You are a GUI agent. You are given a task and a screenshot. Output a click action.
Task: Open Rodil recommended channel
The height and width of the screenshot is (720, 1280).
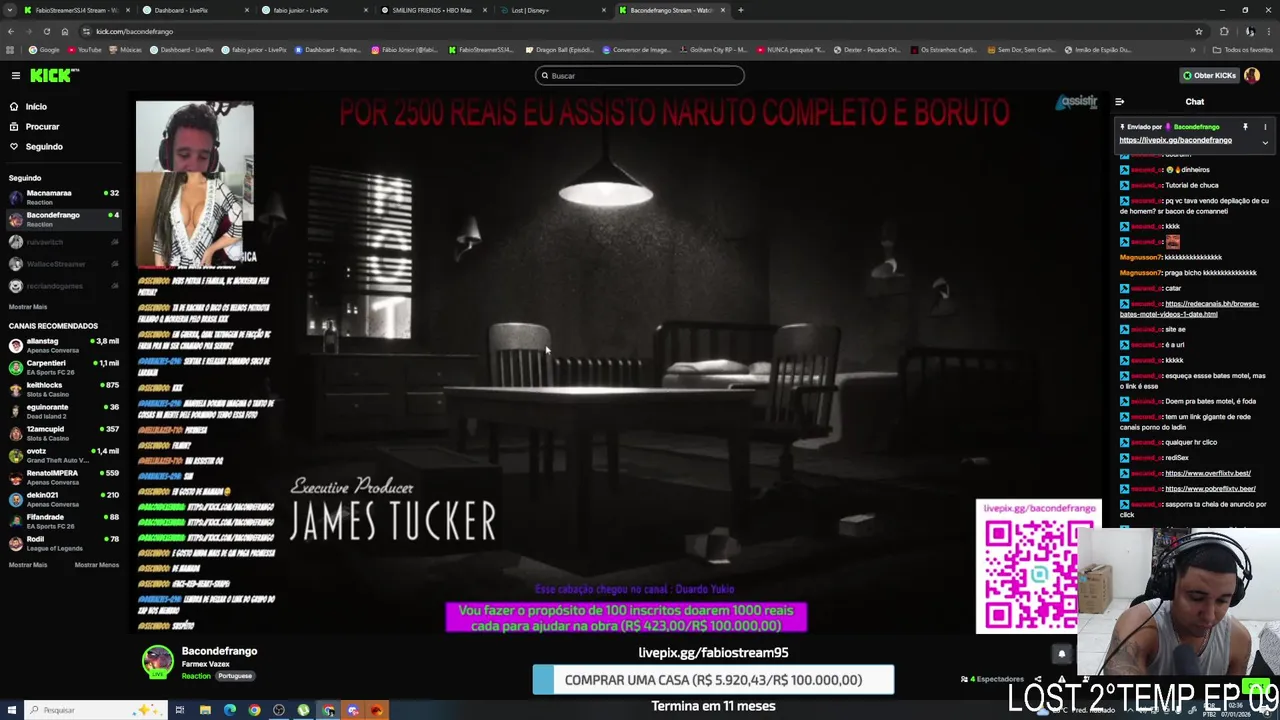[x=62, y=543]
